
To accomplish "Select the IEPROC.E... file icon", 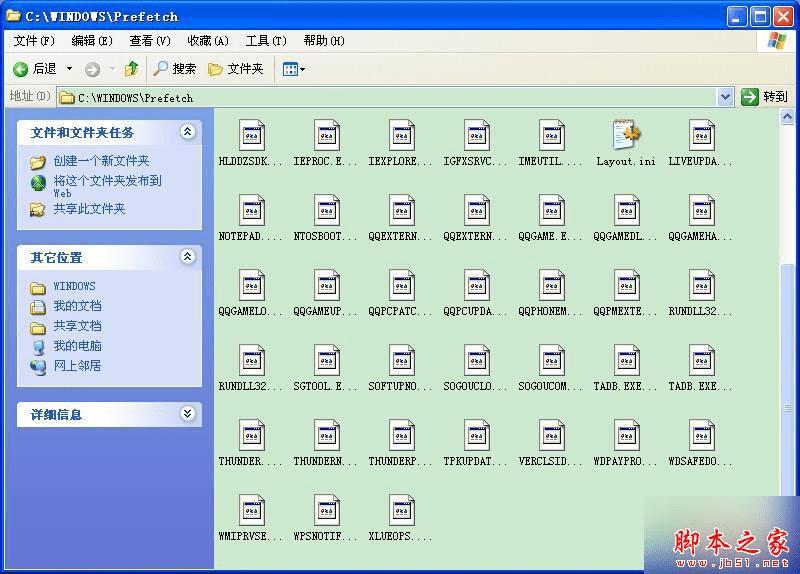I will pyautogui.click(x=327, y=135).
